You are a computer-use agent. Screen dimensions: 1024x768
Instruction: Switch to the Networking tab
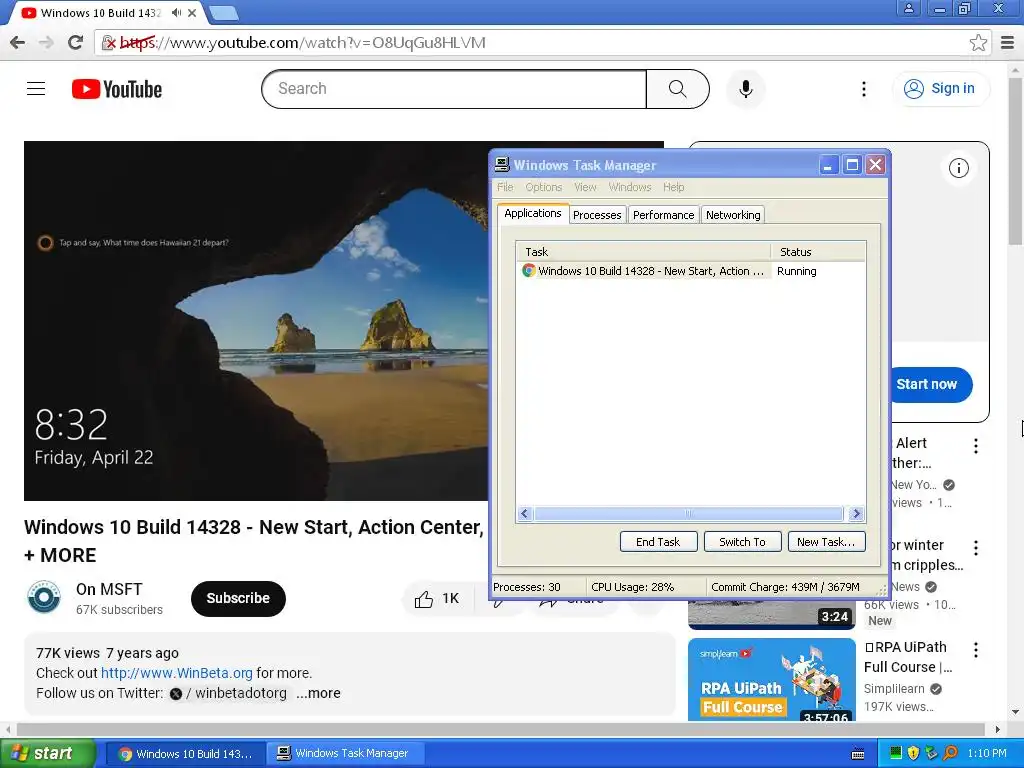click(x=733, y=215)
